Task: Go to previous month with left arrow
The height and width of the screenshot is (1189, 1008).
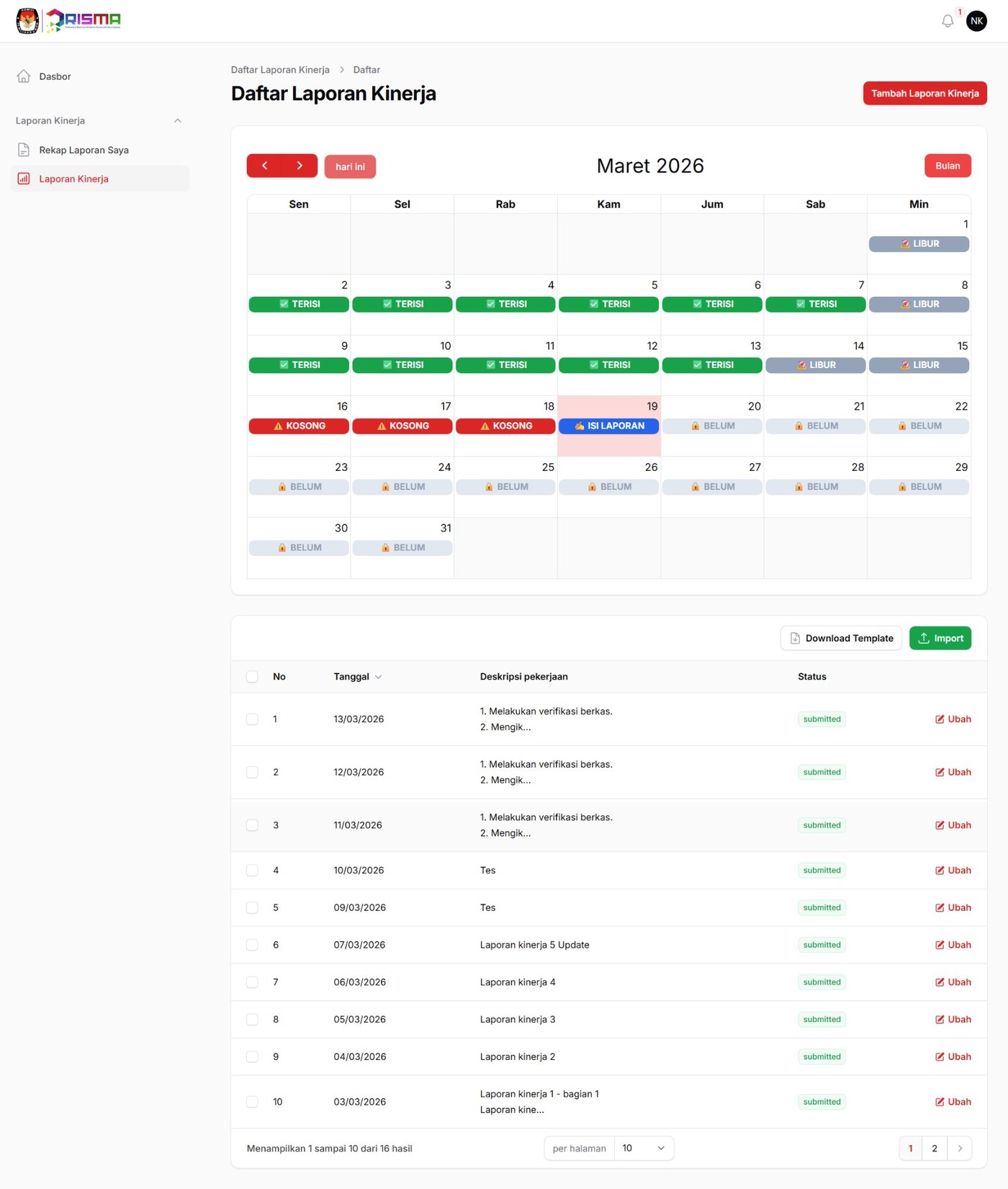Action: [x=264, y=166]
